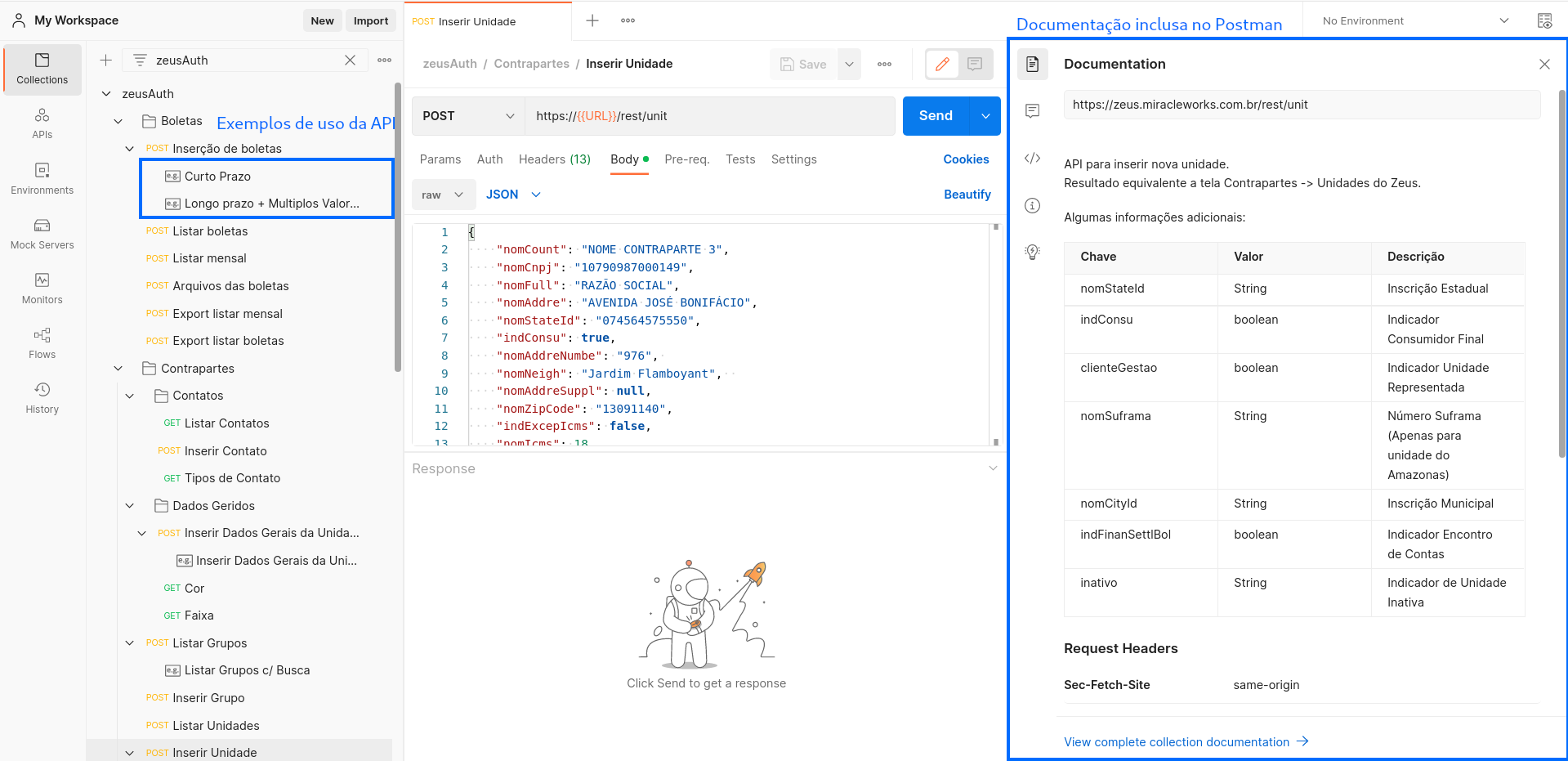This screenshot has width=1568, height=761.
Task: Click the zeusAuth collection search field
Action: pos(245,60)
